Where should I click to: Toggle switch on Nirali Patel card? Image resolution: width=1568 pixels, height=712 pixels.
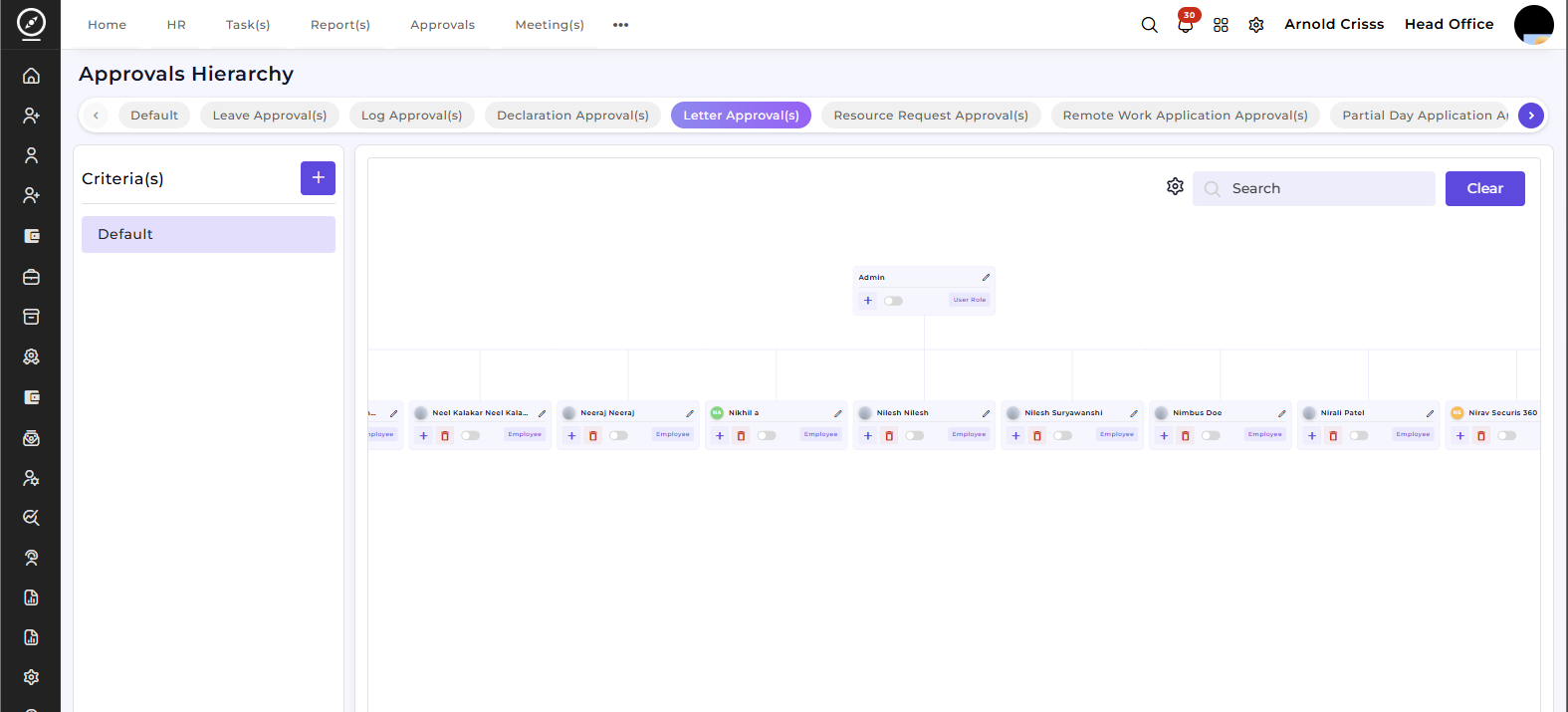point(1359,435)
